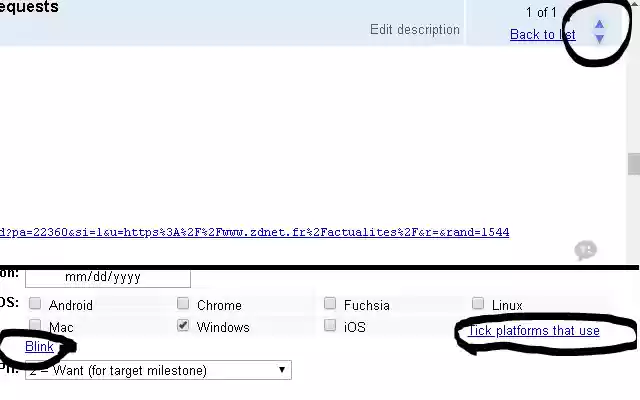Tick the Chrome OS checkbox
640x400 pixels.
click(x=183, y=304)
